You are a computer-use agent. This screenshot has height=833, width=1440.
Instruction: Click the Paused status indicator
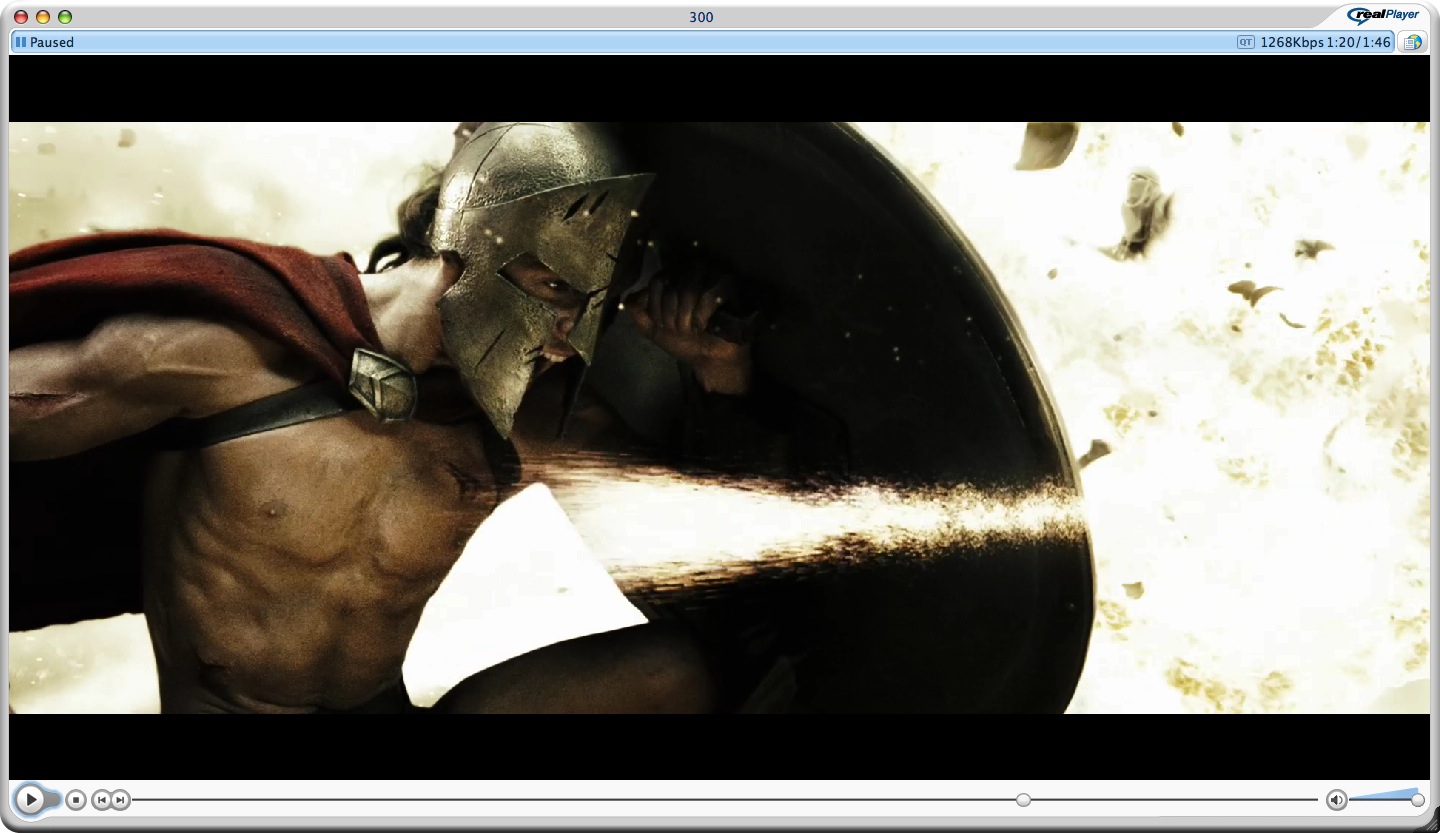click(x=45, y=42)
